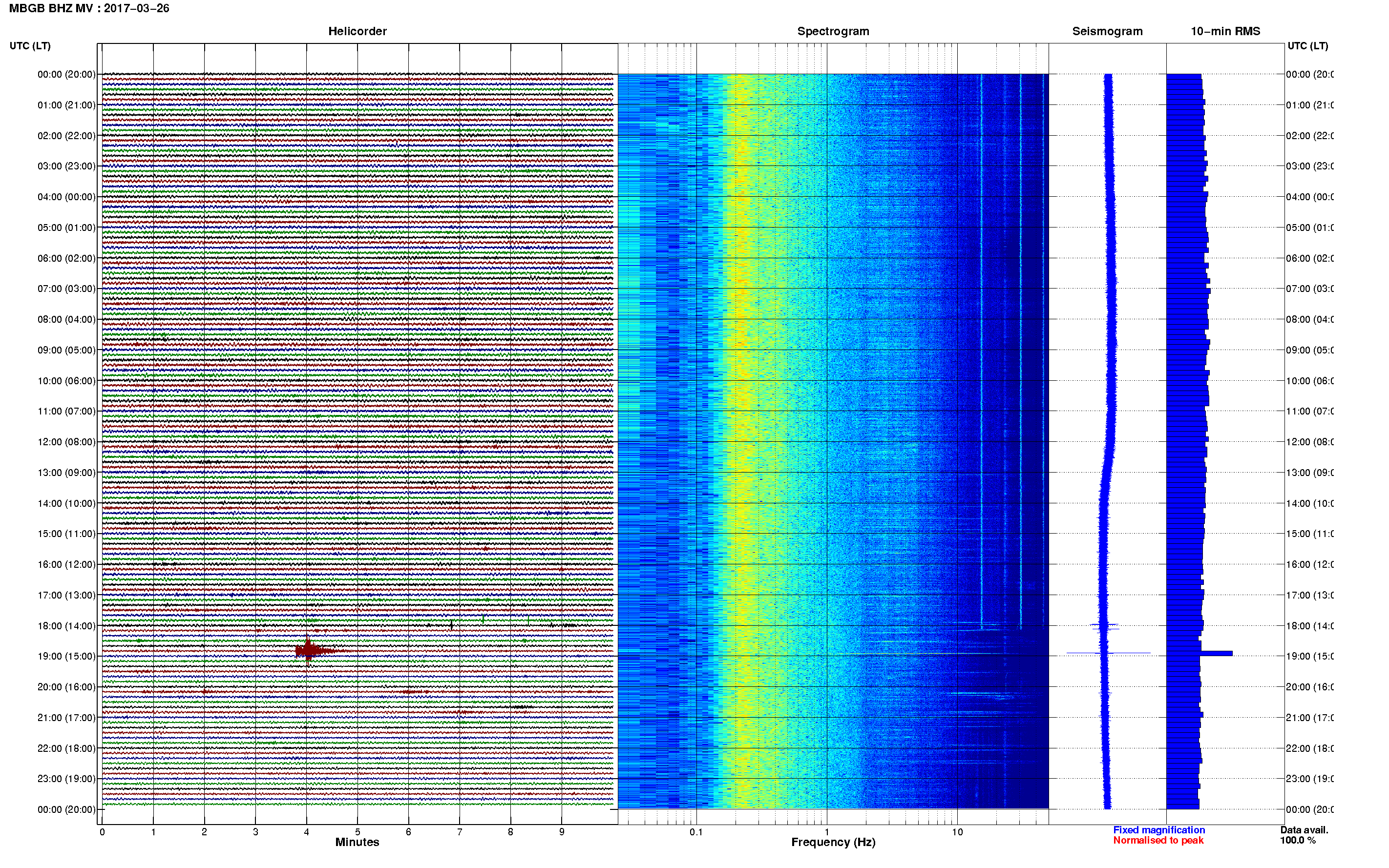Image resolution: width=1389 pixels, height=868 pixels.
Task: Click the '10' frequency tick label
Action: [x=957, y=832]
